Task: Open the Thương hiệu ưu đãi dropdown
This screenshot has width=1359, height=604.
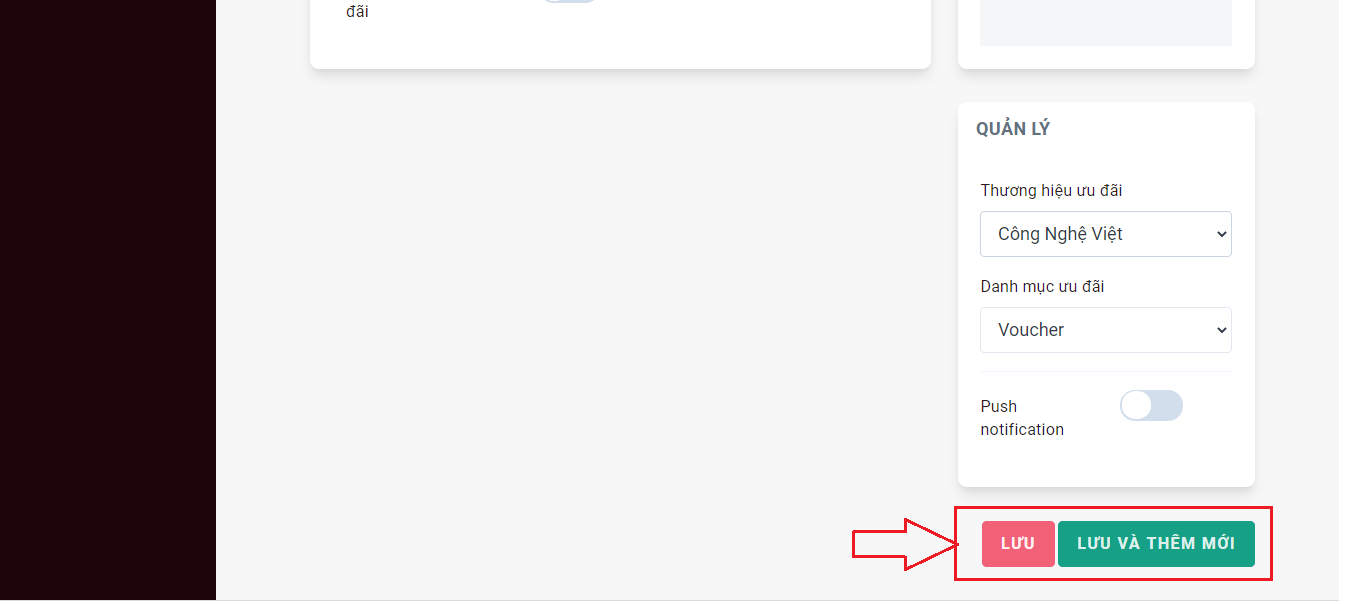Action: pos(1106,234)
